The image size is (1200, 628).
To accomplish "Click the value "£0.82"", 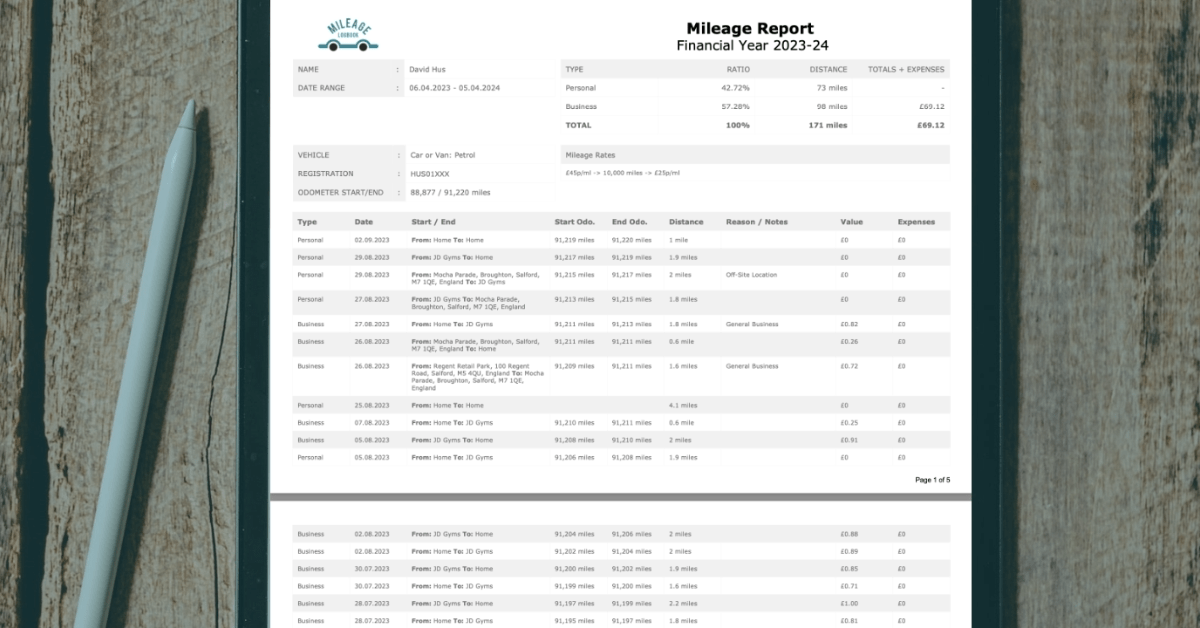I will pyautogui.click(x=849, y=324).
